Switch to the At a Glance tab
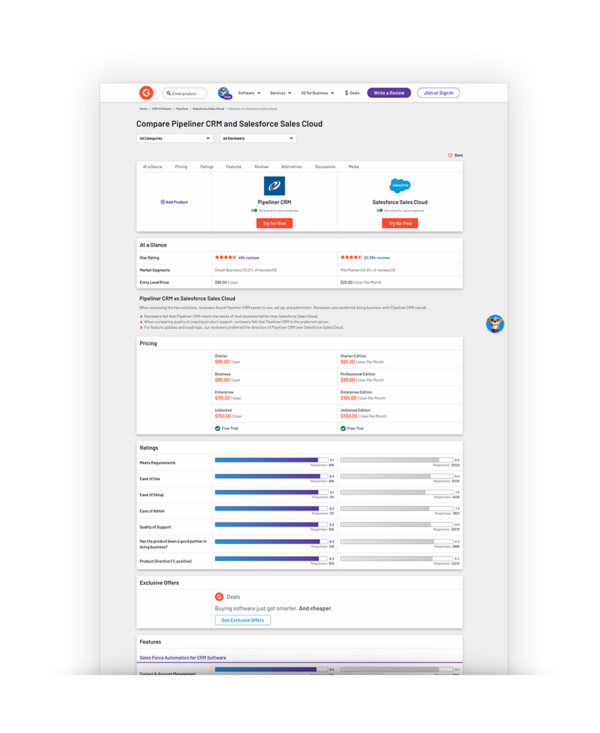600x733 pixels. click(x=152, y=167)
